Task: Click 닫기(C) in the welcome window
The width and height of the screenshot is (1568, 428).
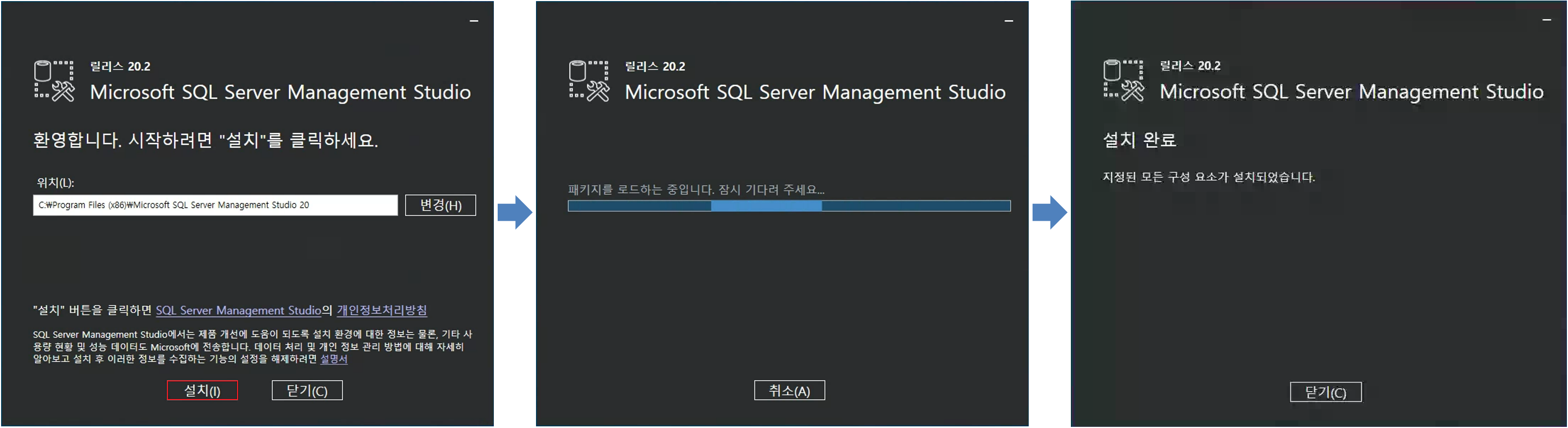Action: click(x=307, y=390)
